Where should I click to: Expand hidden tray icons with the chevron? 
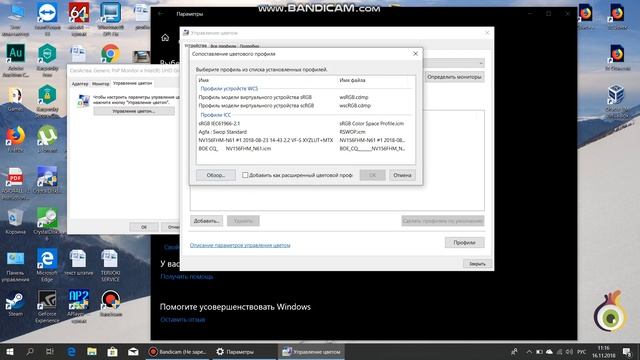click(529, 351)
